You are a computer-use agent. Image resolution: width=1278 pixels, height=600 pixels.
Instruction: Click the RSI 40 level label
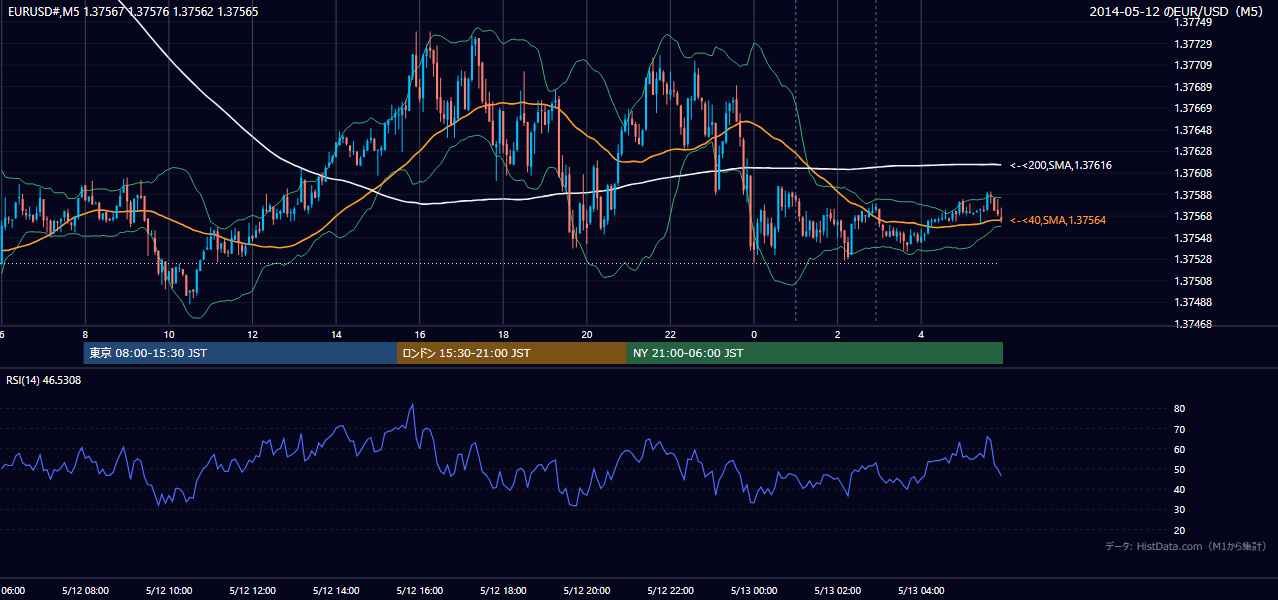1179,489
